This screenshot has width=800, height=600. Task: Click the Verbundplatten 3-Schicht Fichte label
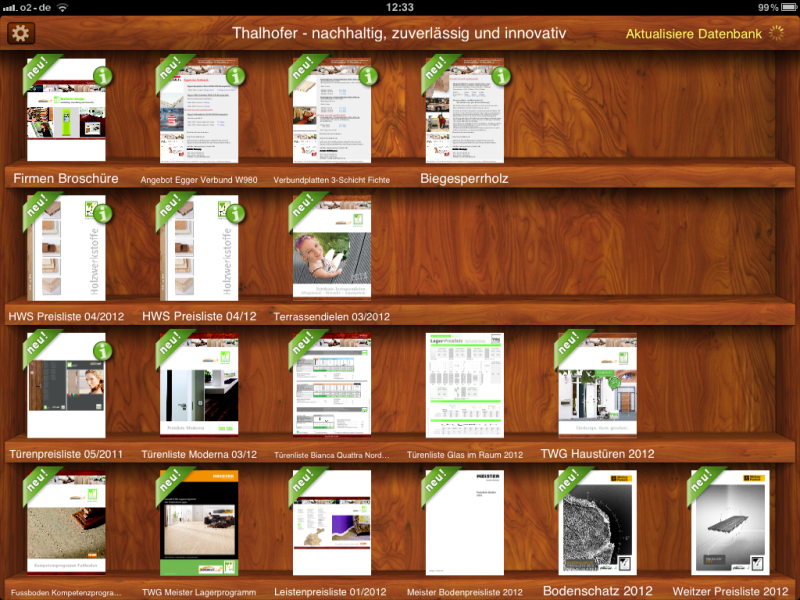[332, 180]
